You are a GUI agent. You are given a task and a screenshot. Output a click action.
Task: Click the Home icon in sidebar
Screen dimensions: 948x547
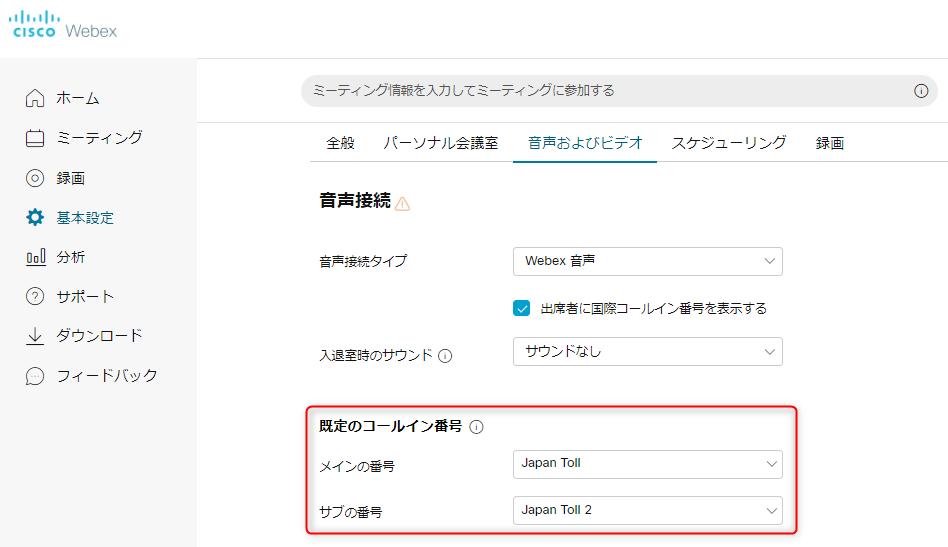pos(35,98)
